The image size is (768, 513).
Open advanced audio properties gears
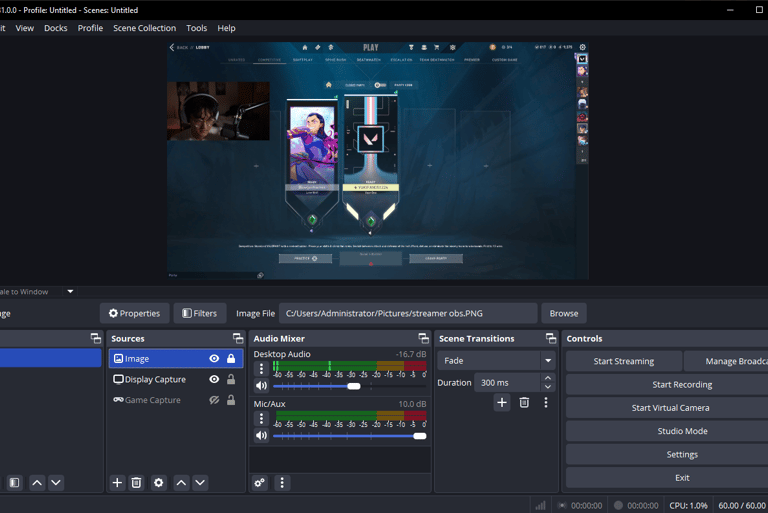coord(260,483)
